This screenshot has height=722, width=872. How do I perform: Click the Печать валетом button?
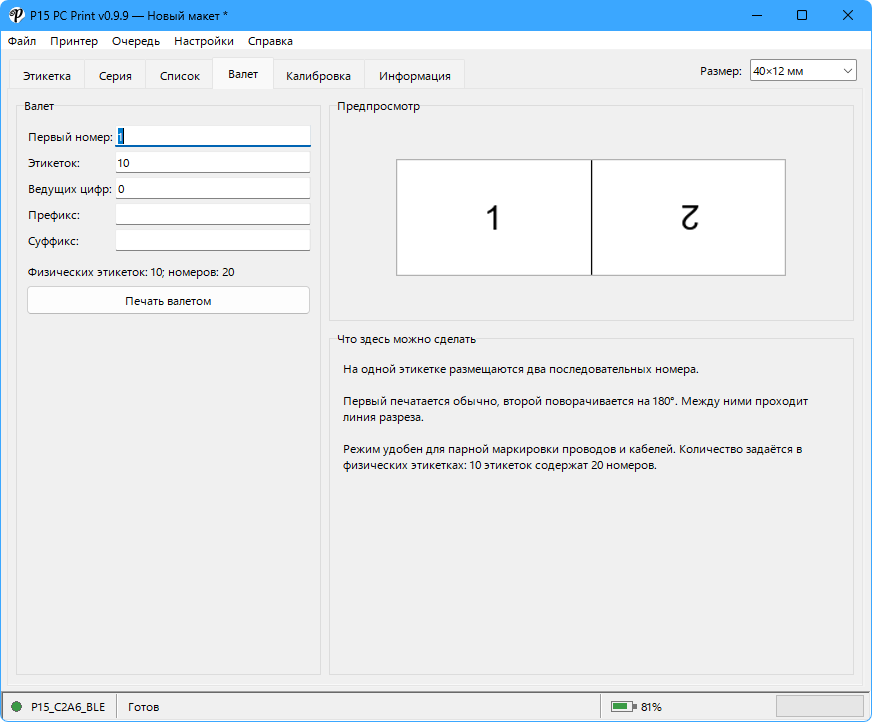[169, 300]
